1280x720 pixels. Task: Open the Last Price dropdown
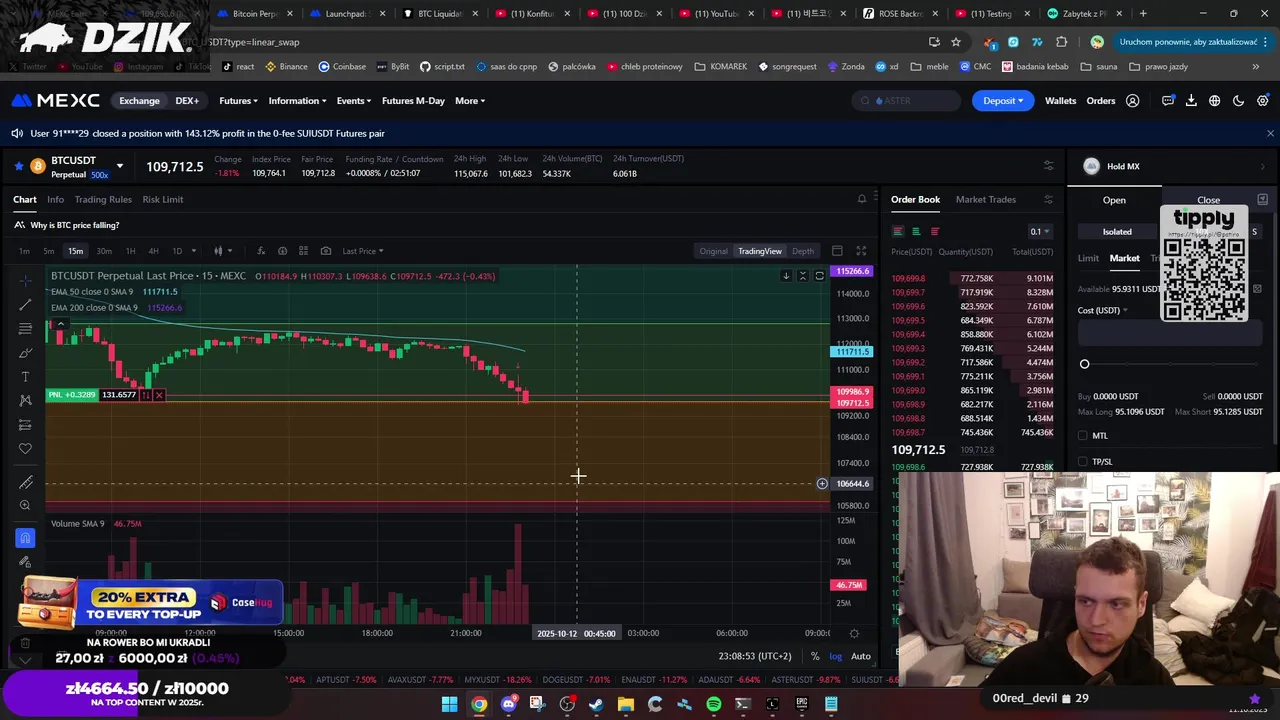click(x=363, y=251)
